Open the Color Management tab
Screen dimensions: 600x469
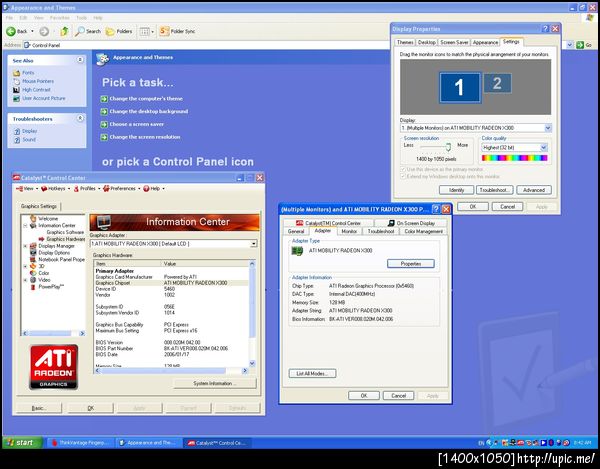pos(424,231)
